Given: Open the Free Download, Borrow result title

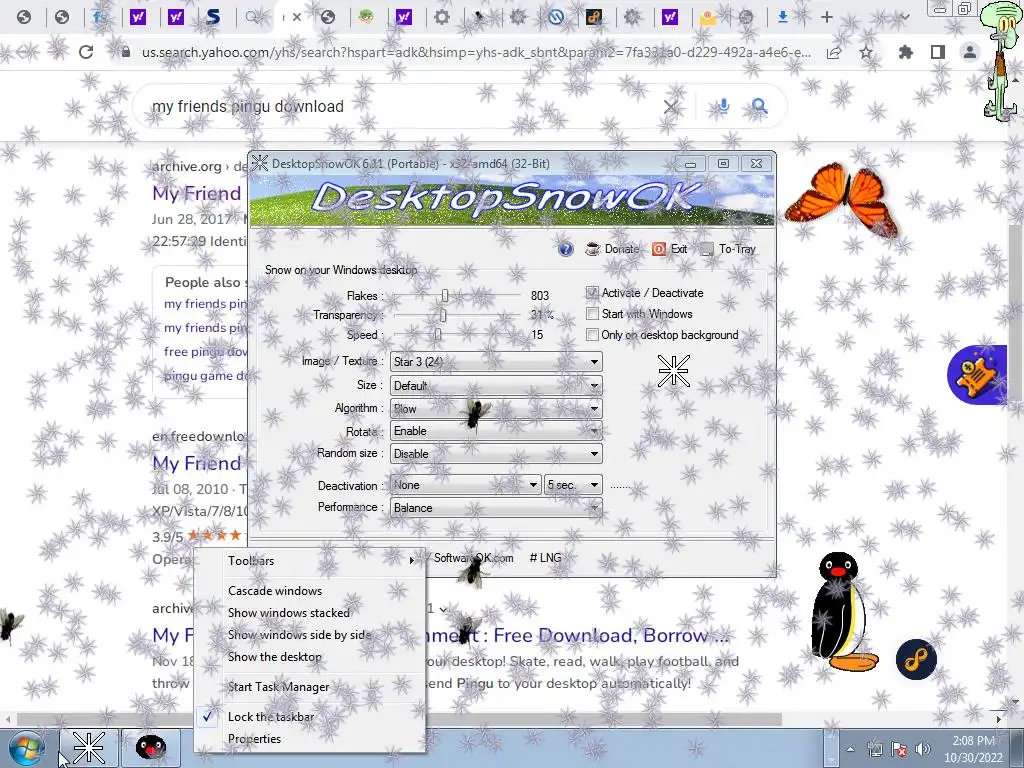Looking at the screenshot, I should tap(579, 635).
